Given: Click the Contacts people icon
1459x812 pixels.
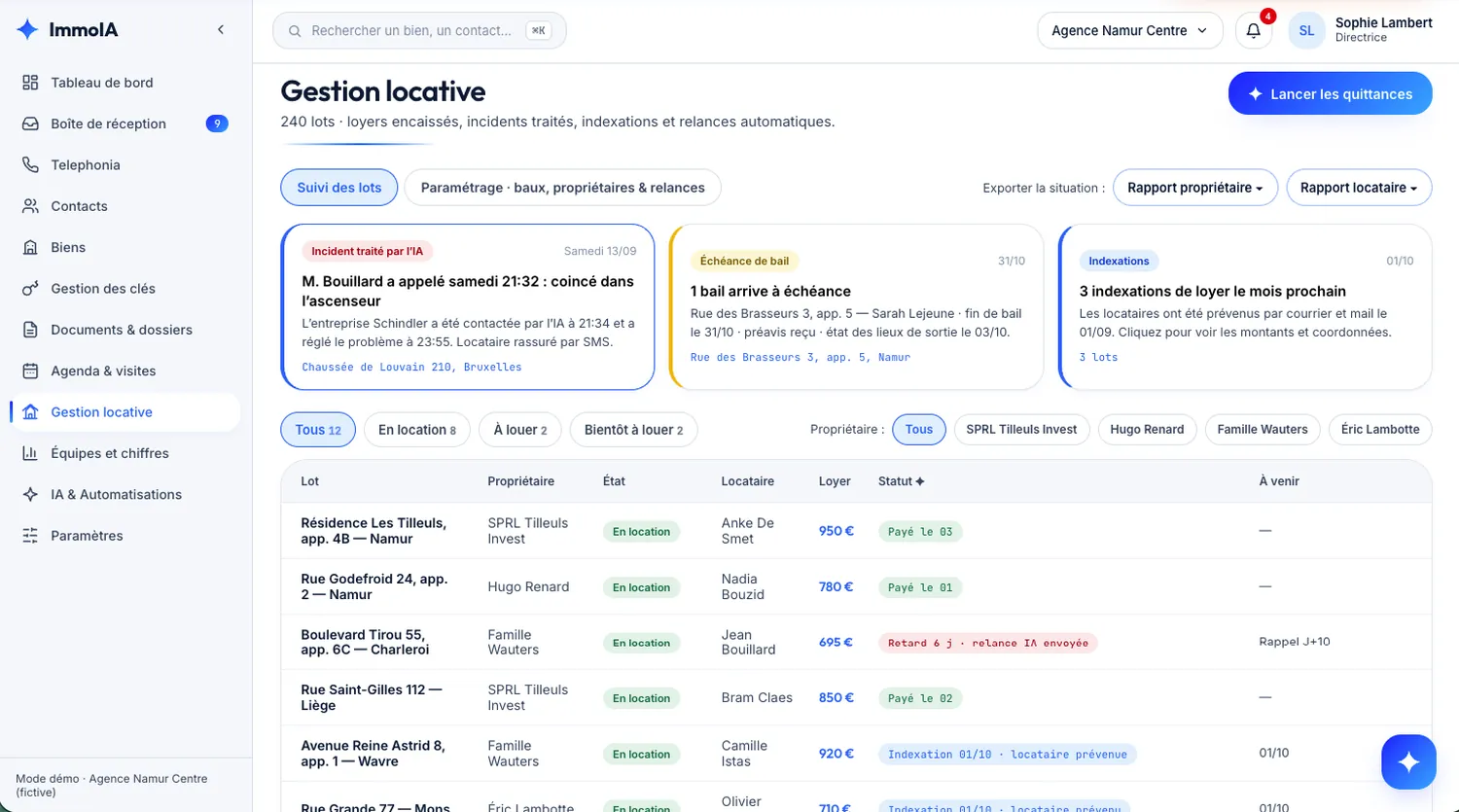Looking at the screenshot, I should pyautogui.click(x=30, y=206).
